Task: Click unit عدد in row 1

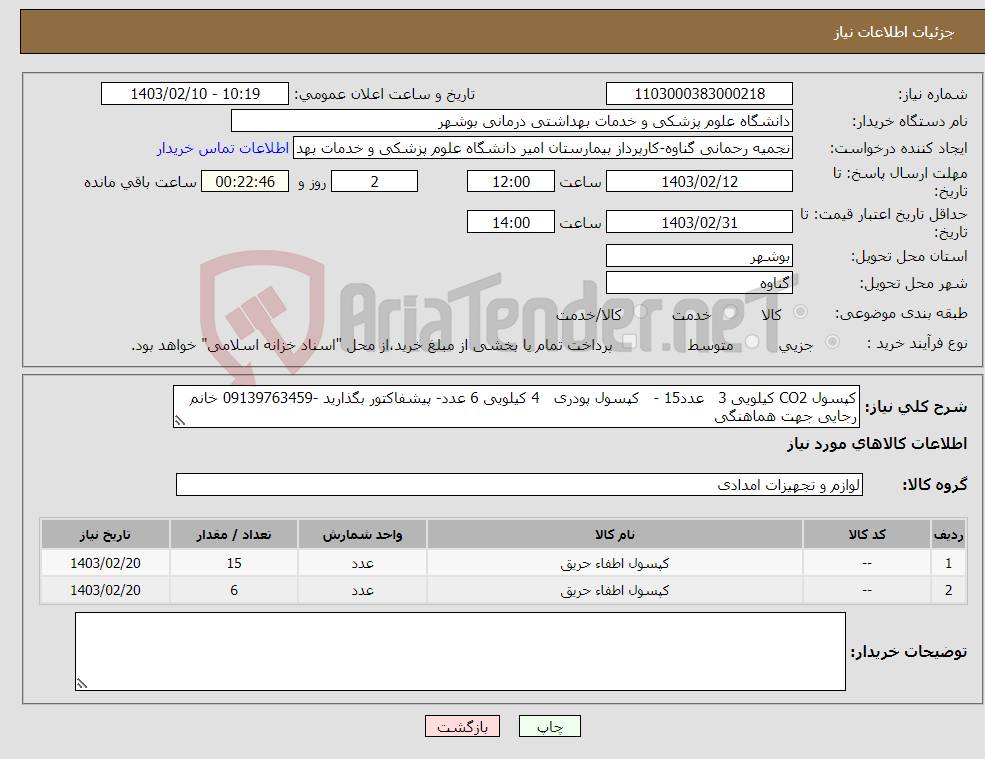Action: point(362,563)
